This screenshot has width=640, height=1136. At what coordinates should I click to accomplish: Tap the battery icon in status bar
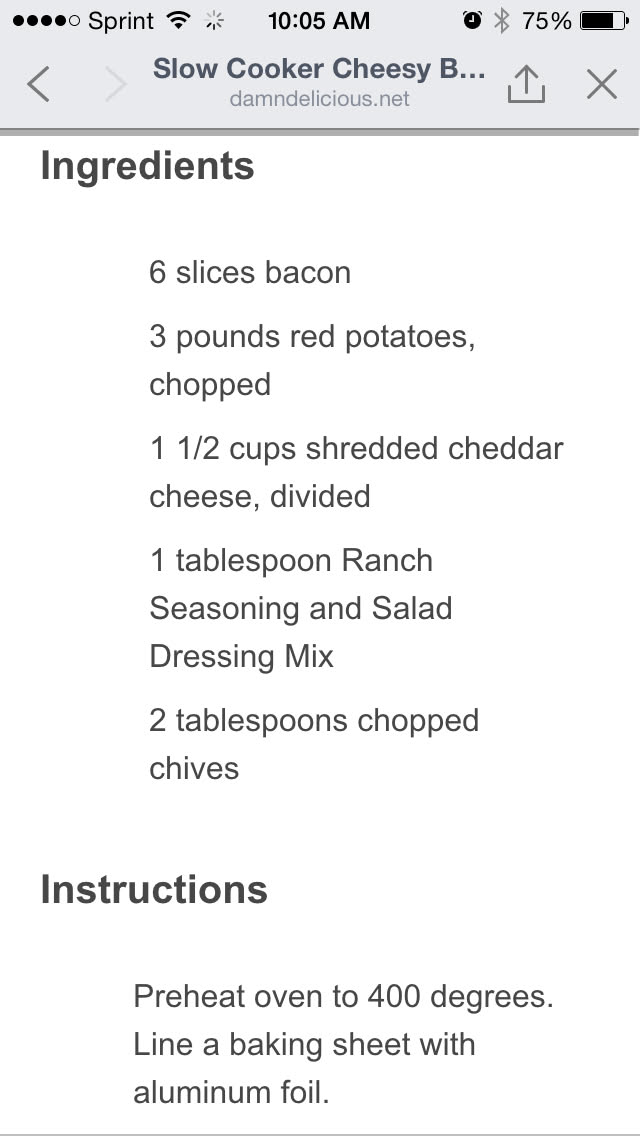(x=604, y=20)
